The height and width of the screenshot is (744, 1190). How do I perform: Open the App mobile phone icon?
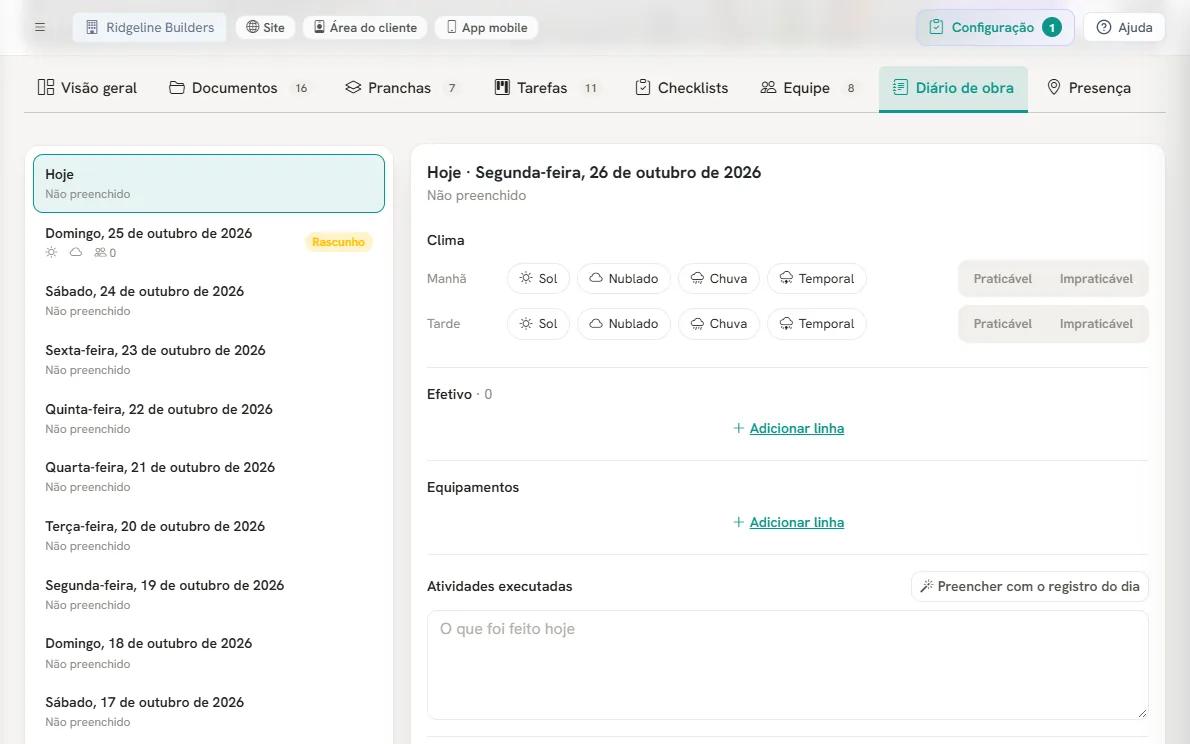point(452,27)
